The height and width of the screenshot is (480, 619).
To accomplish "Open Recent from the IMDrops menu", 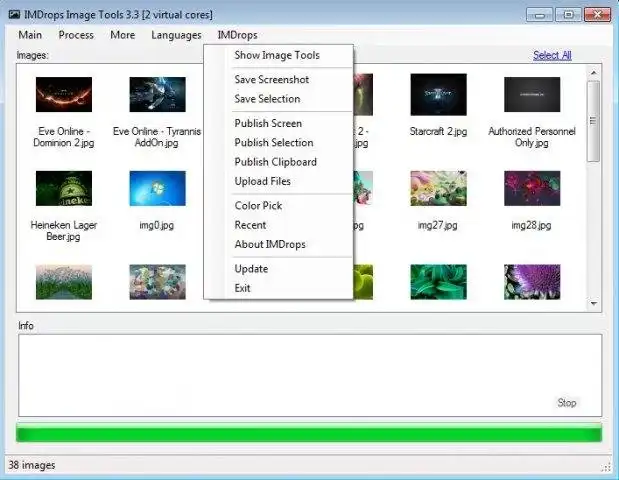I will click(x=250, y=225).
